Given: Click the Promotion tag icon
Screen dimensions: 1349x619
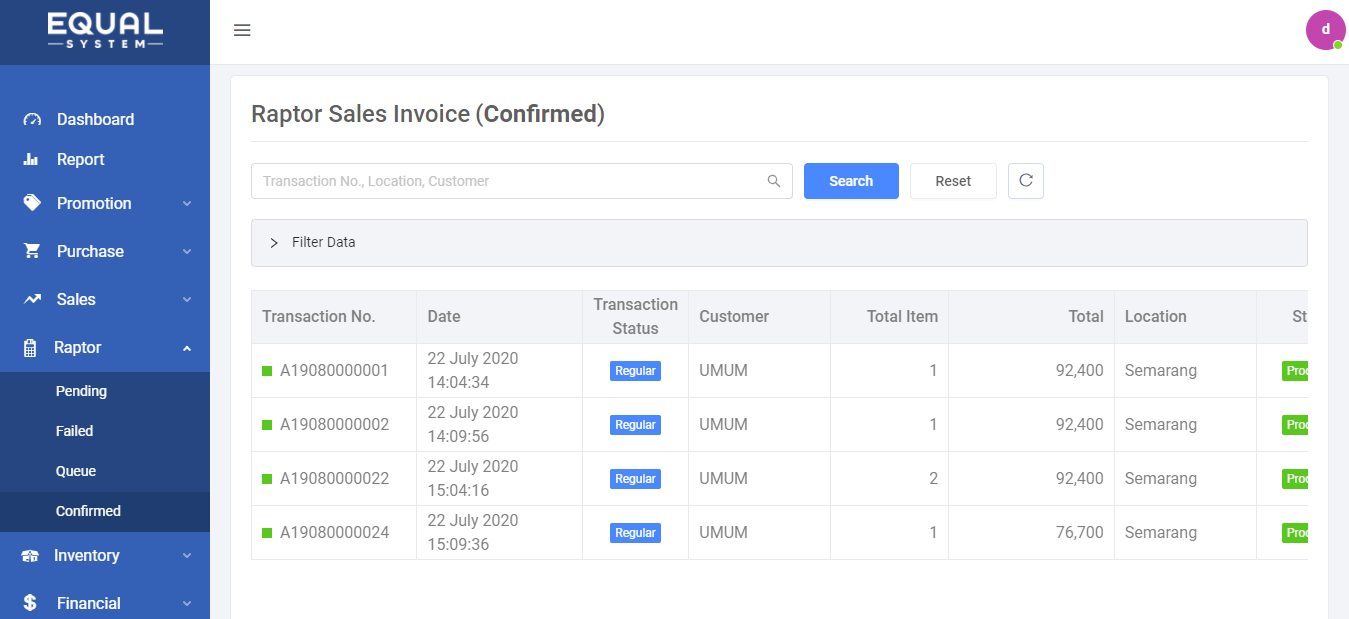Looking at the screenshot, I should (32, 203).
